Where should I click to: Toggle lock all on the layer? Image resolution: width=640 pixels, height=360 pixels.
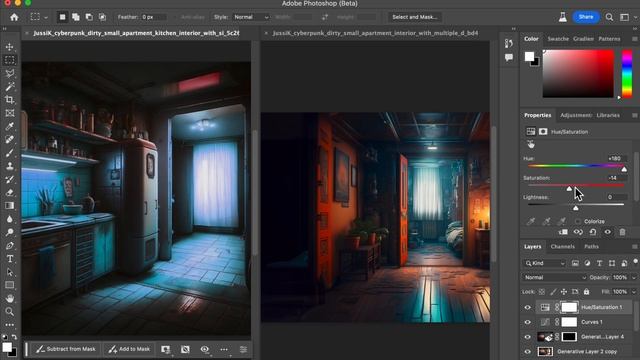[x=586, y=292]
